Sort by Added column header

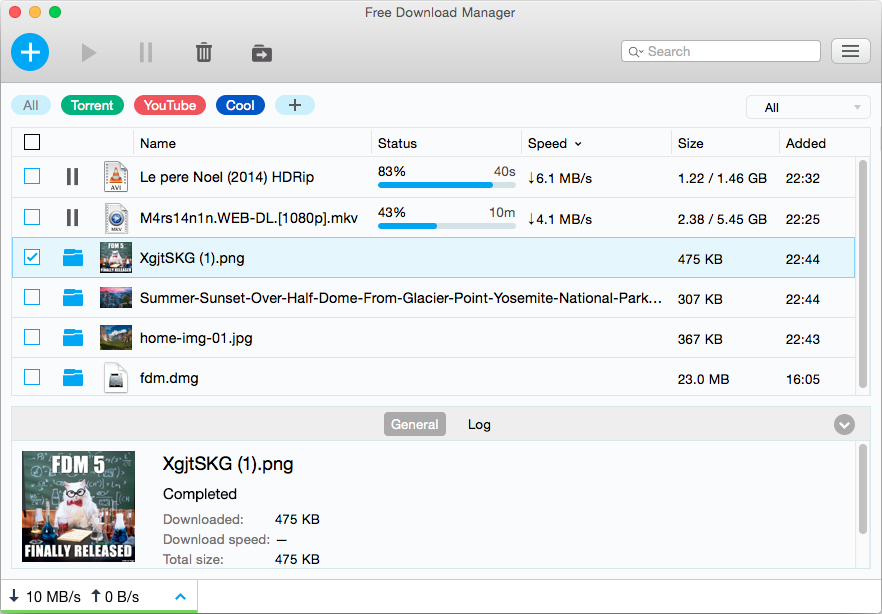(x=806, y=143)
